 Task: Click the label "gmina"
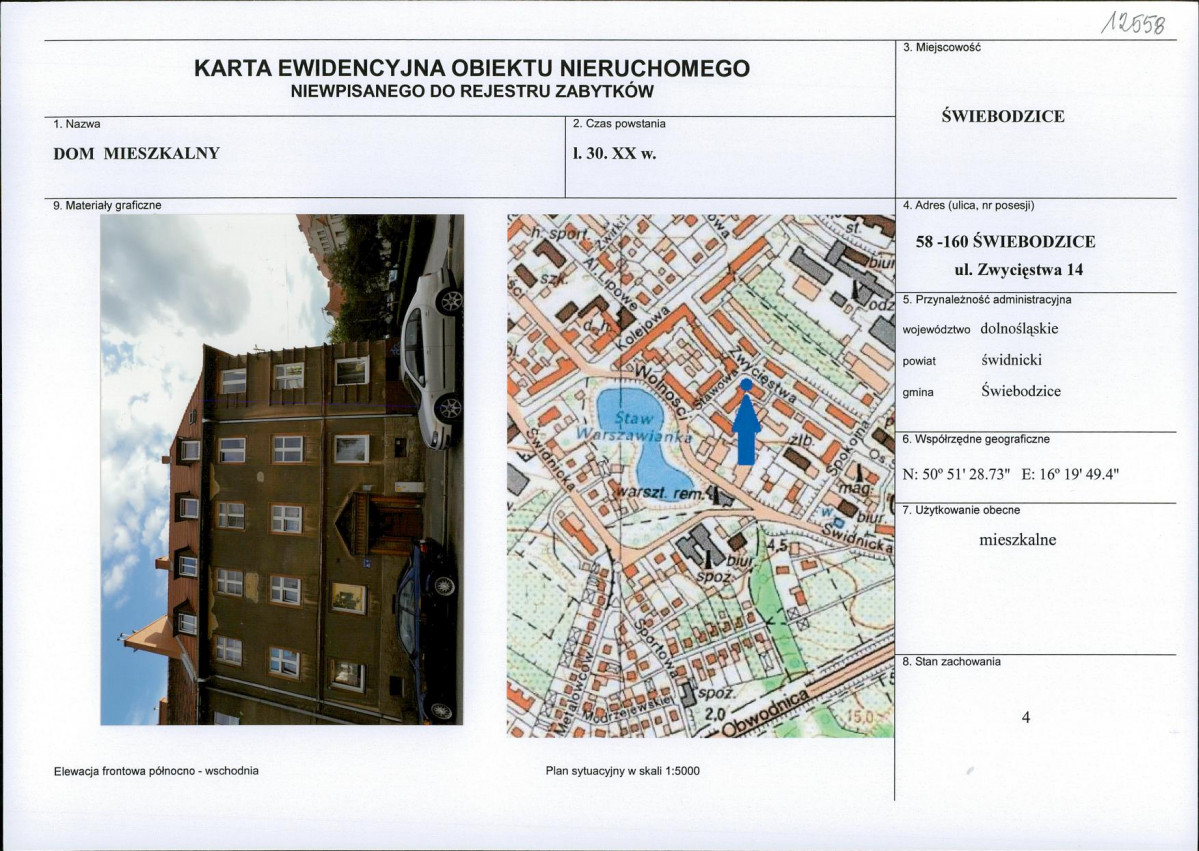(x=918, y=392)
